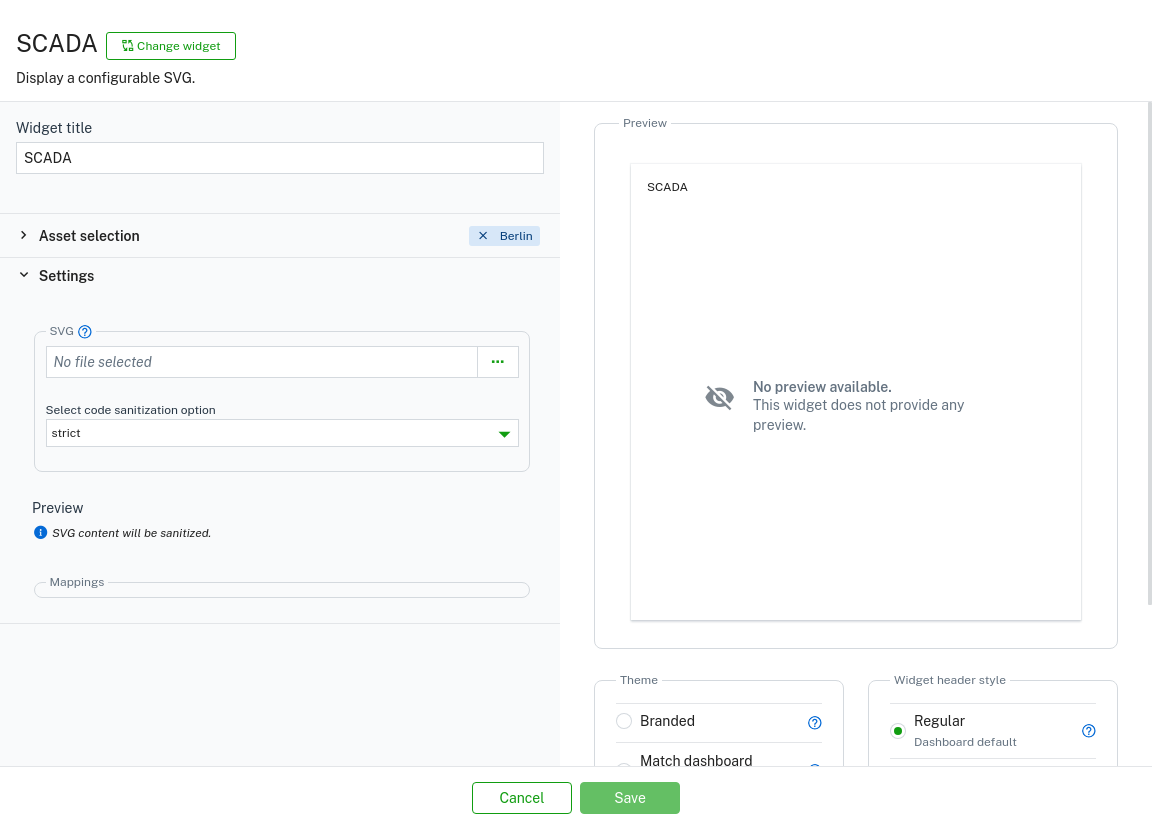Viewport: 1152px width, 830px height.
Task: Click the No file selected field
Action: coord(261,362)
